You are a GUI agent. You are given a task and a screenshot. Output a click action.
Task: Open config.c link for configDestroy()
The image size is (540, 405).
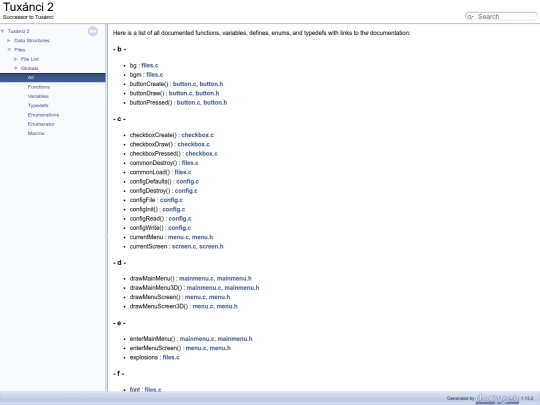(186, 191)
